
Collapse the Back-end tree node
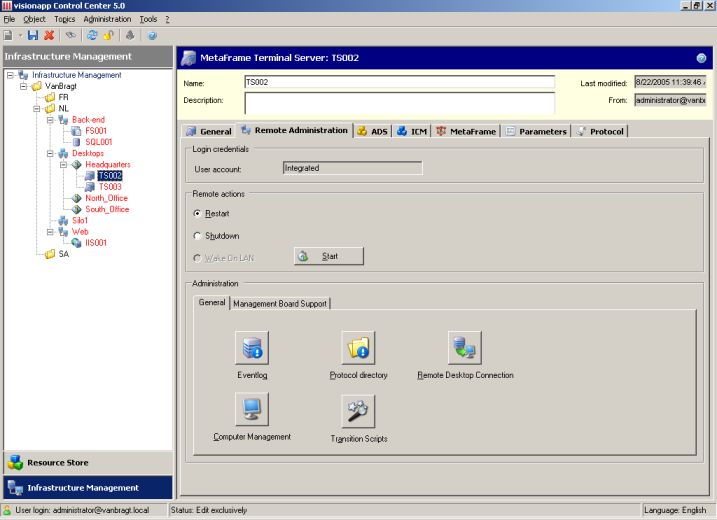(50, 120)
